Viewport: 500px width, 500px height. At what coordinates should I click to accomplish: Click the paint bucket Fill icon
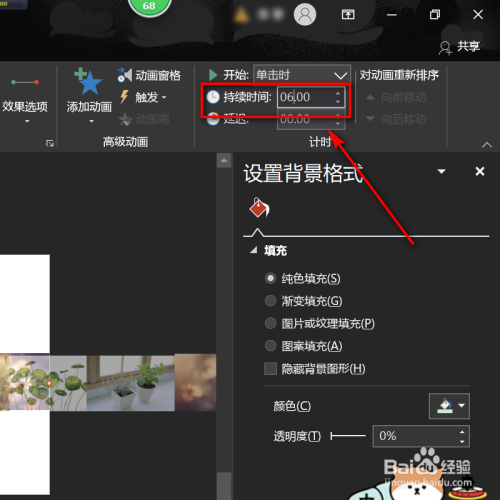click(x=259, y=208)
